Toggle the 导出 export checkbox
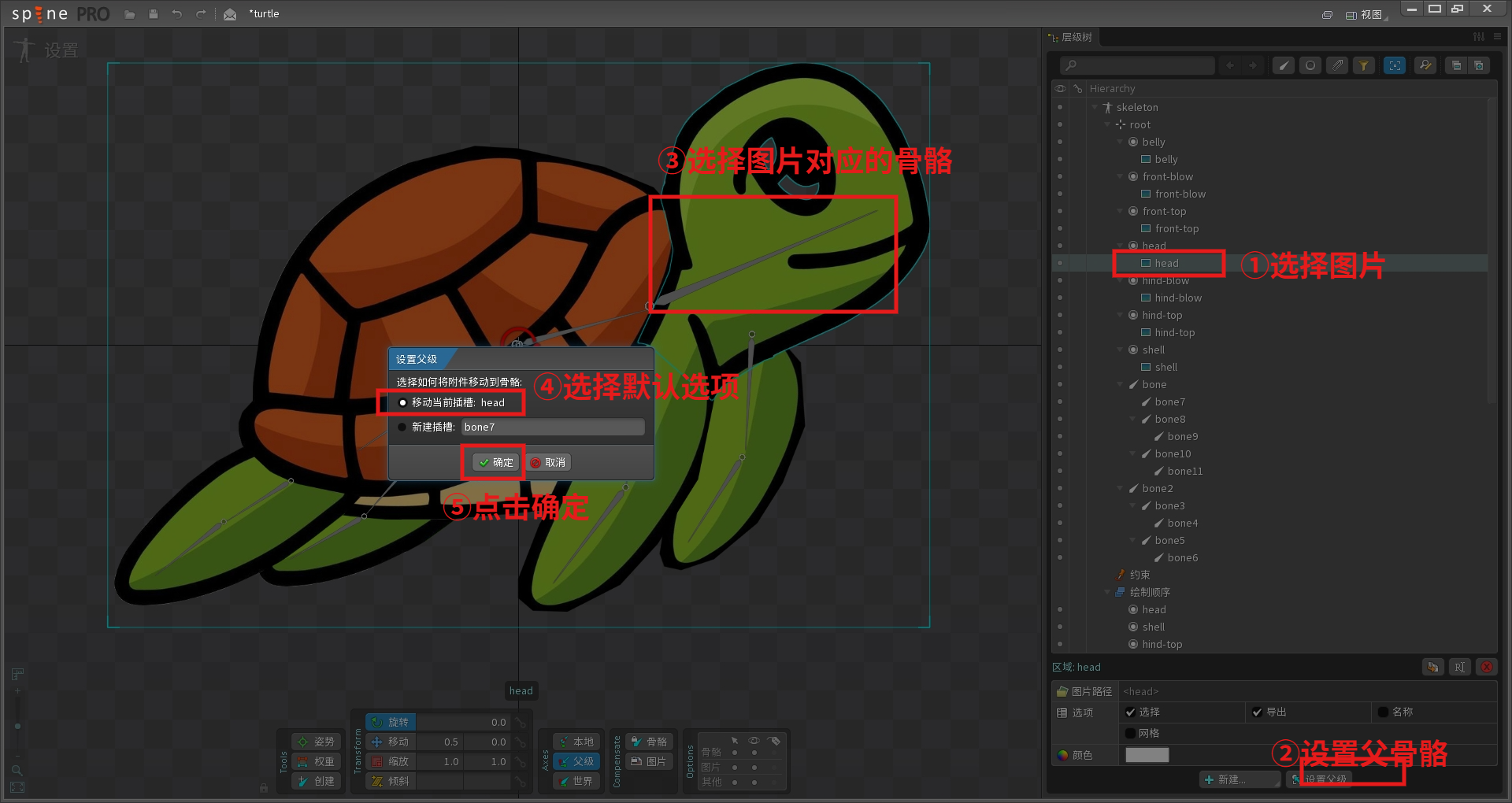 coord(1257,712)
